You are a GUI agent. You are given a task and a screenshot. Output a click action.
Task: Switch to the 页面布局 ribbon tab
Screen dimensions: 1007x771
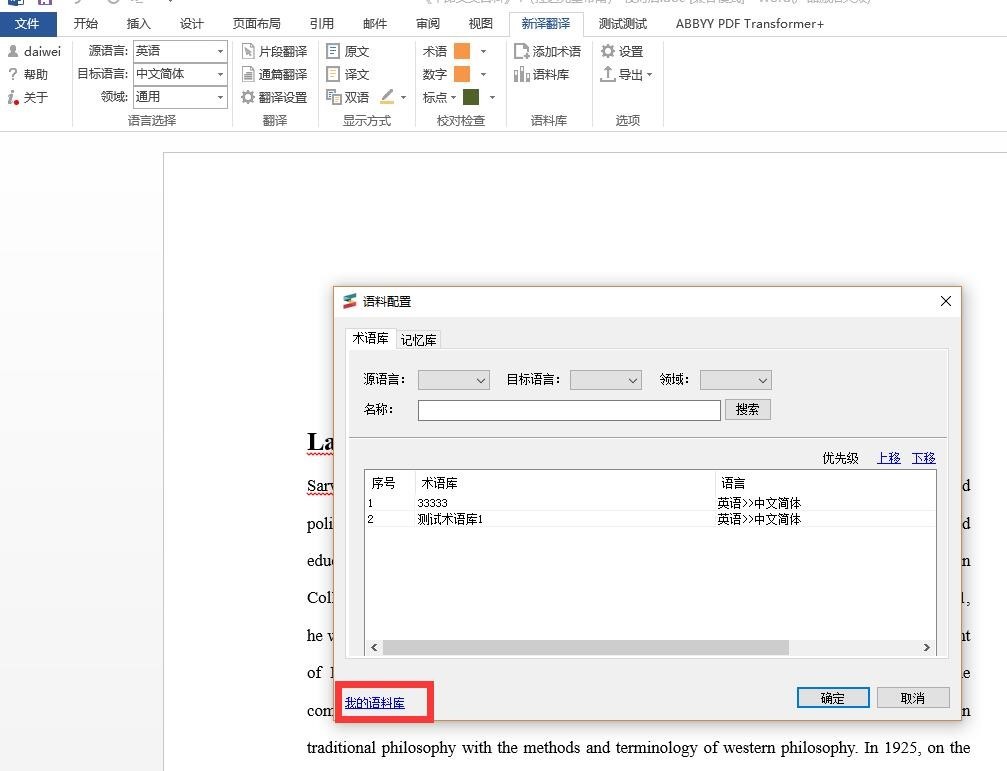coord(256,24)
